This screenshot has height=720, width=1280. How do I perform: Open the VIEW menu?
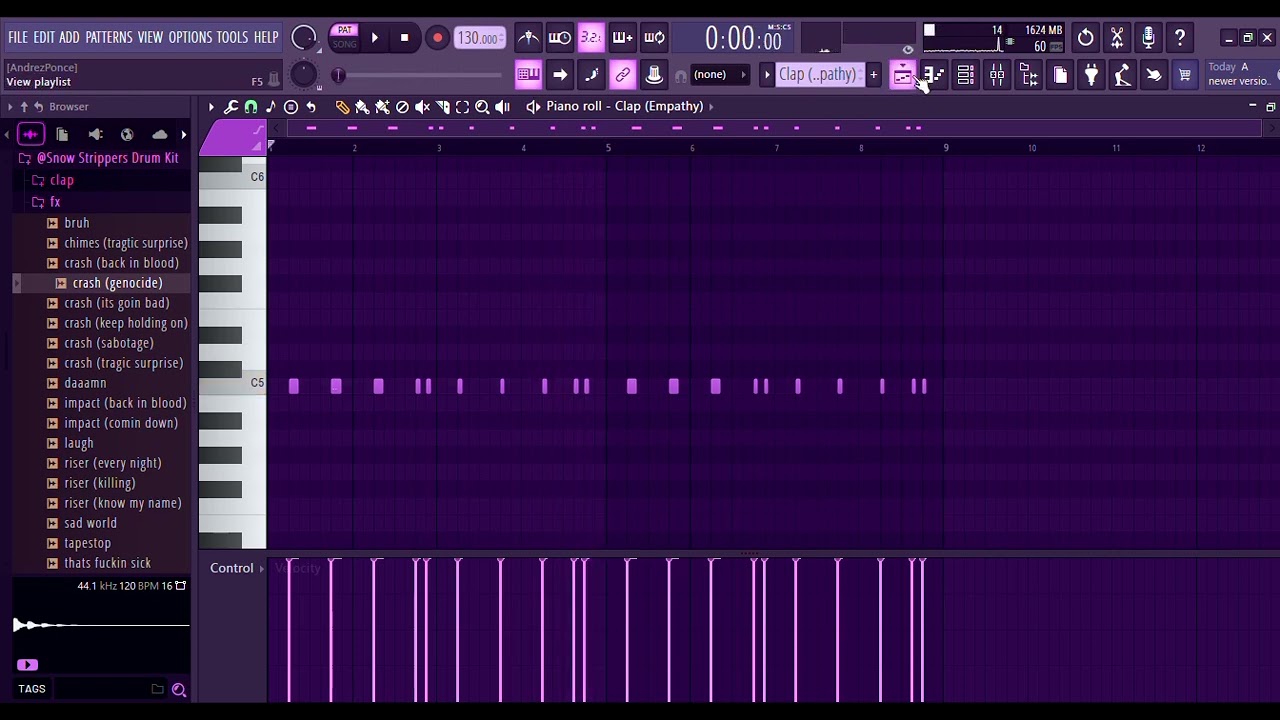click(x=150, y=37)
